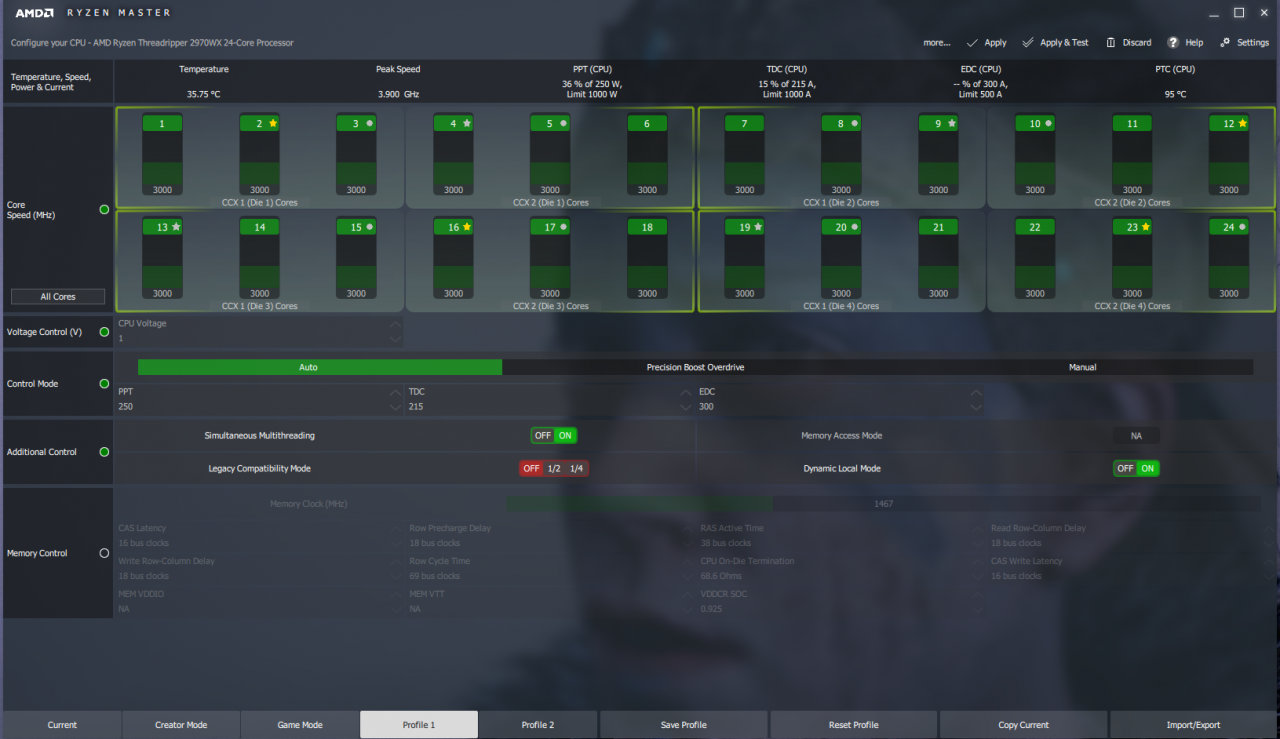Increase CPU Voltage with up arrow
Image resolution: width=1280 pixels, height=739 pixels.
(396, 324)
